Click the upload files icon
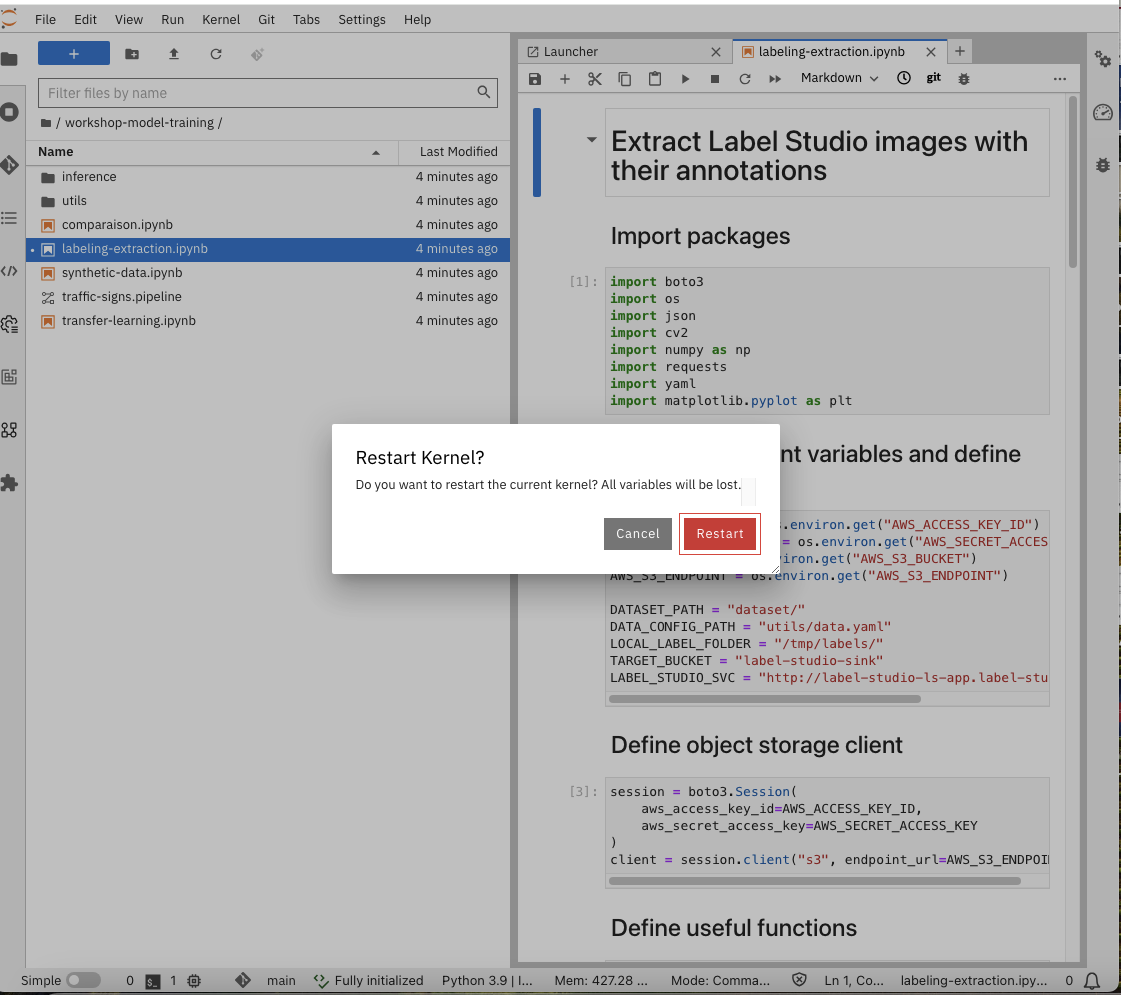 174,54
